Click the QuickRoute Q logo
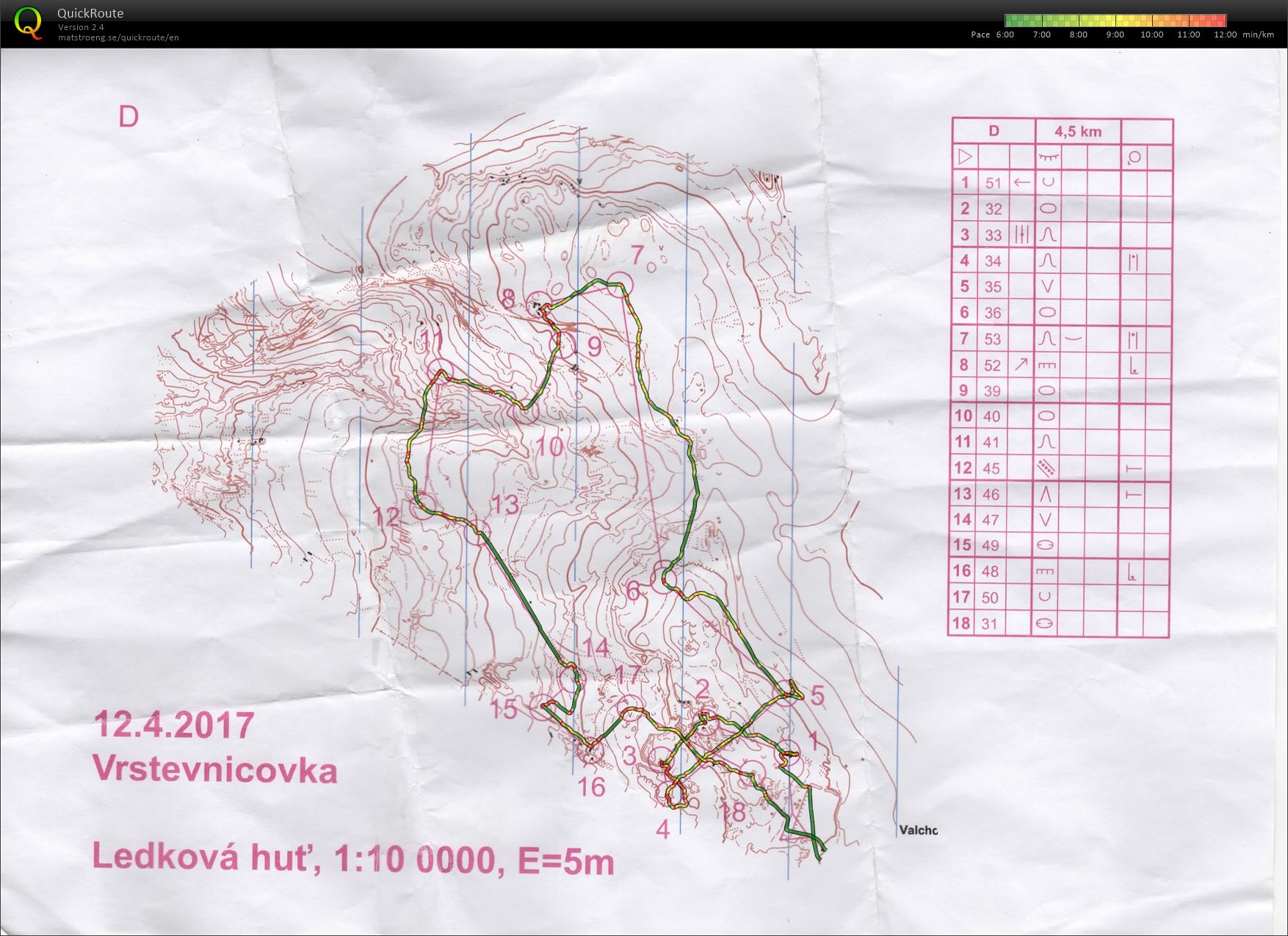 pyautogui.click(x=28, y=23)
